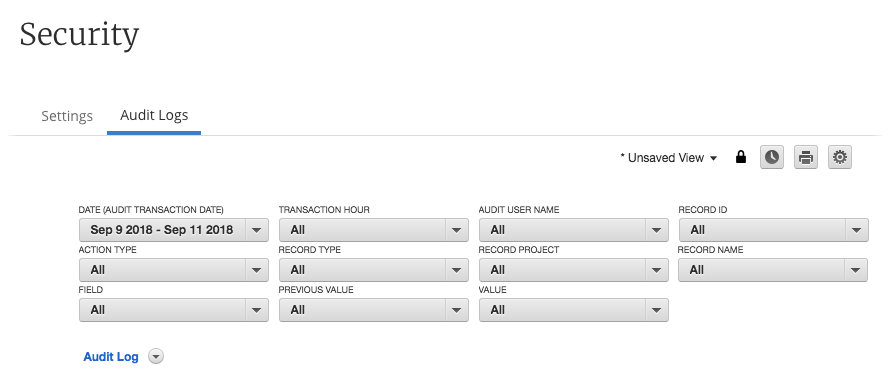Viewport: 891px width, 385px height.
Task: Open the Record Project filter
Action: point(574,270)
